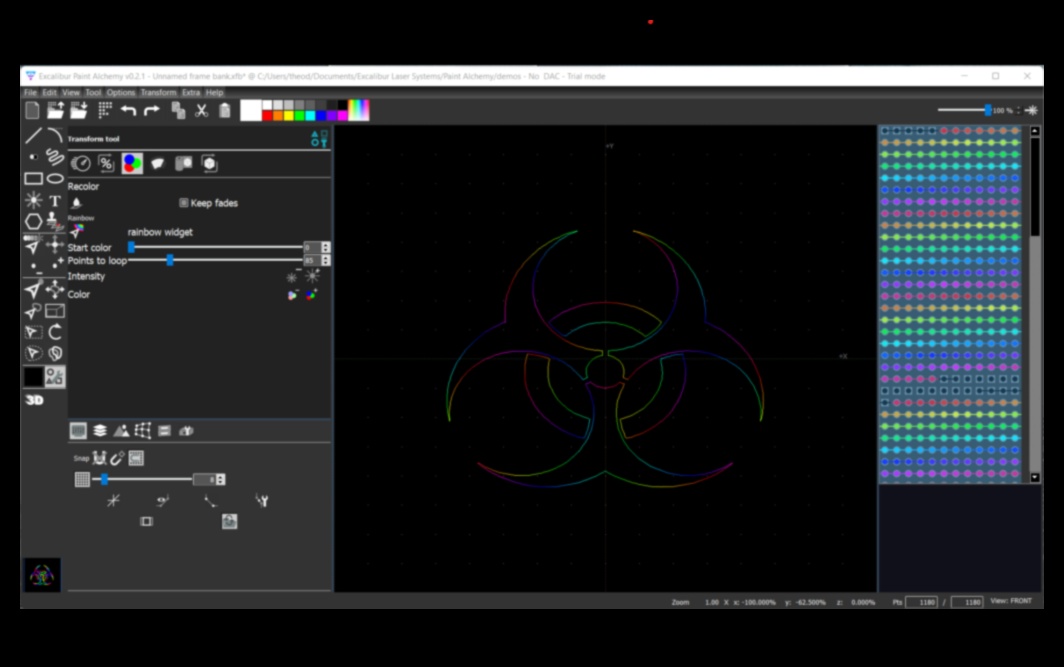Enable the Keep fades checkbox

point(183,203)
